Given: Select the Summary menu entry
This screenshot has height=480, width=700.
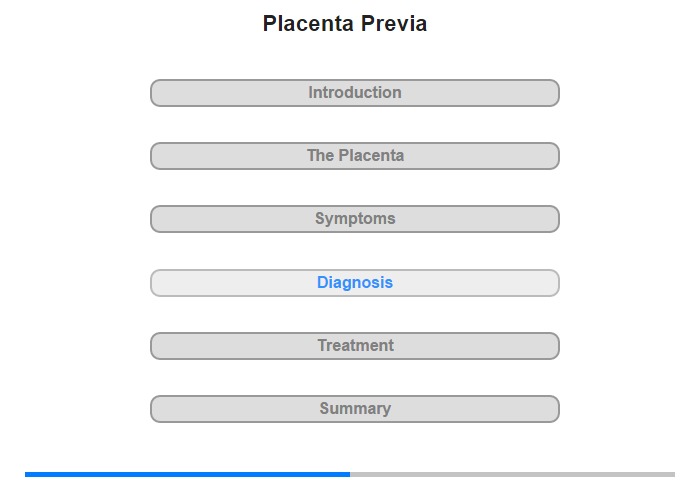Looking at the screenshot, I should click(355, 409).
